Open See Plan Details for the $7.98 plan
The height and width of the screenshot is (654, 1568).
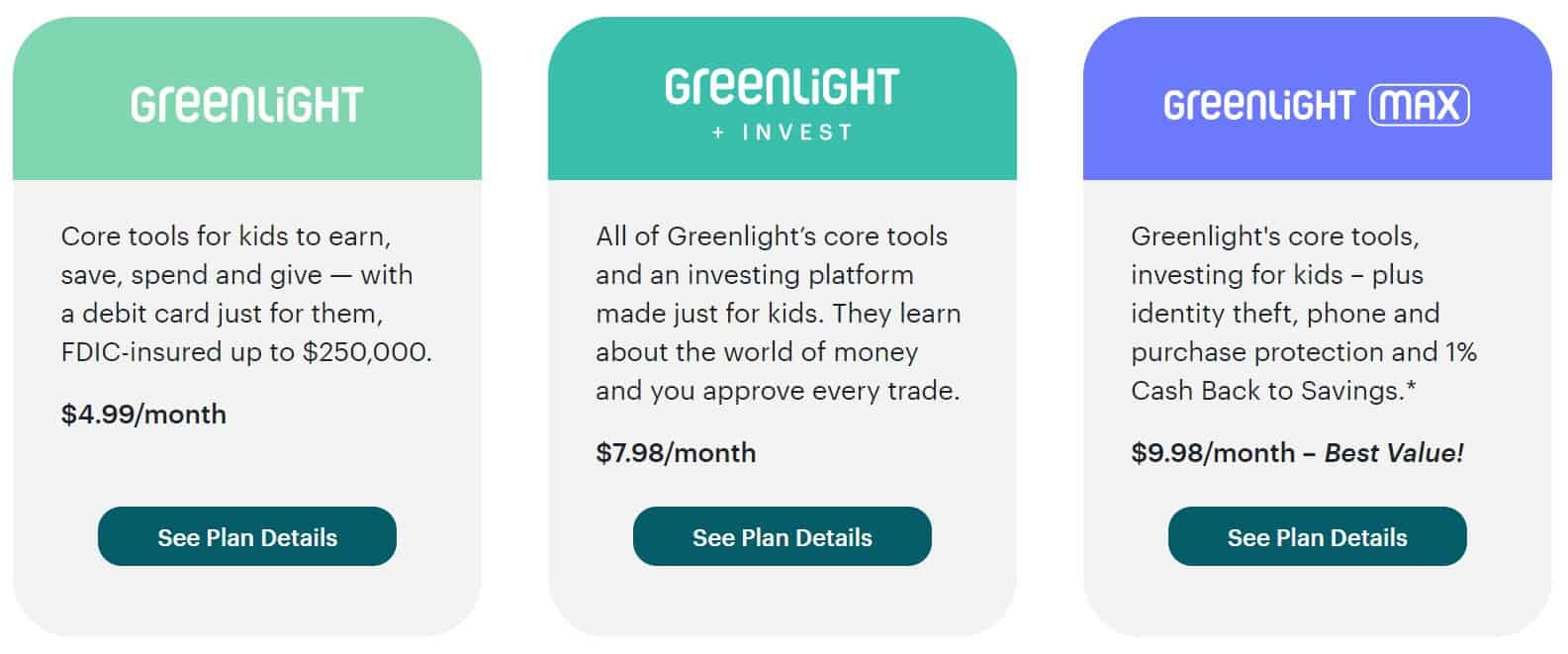click(x=783, y=536)
